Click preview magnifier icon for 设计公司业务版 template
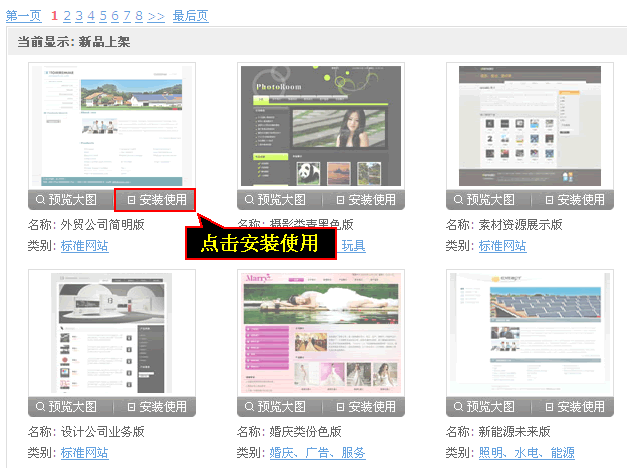Viewport: 627px width, 468px height. click(x=41, y=407)
